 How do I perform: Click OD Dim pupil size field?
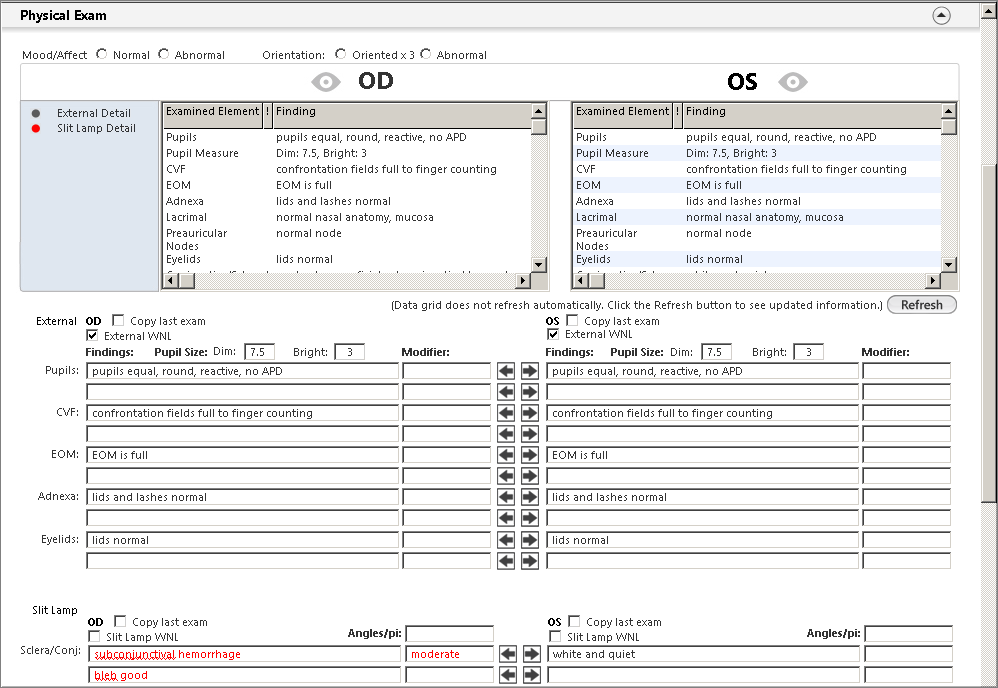(260, 352)
